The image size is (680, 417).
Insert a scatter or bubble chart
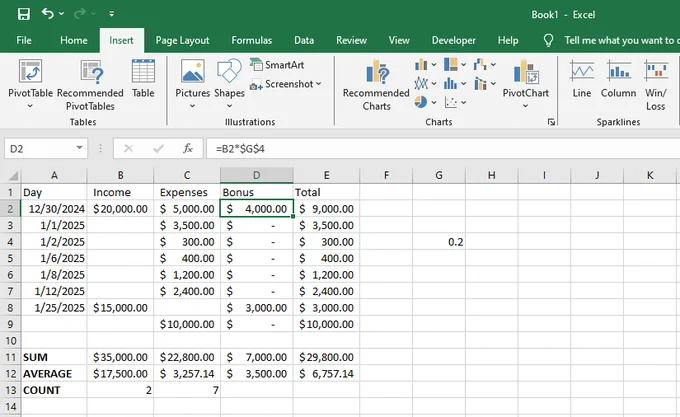pyautogui.click(x=454, y=102)
